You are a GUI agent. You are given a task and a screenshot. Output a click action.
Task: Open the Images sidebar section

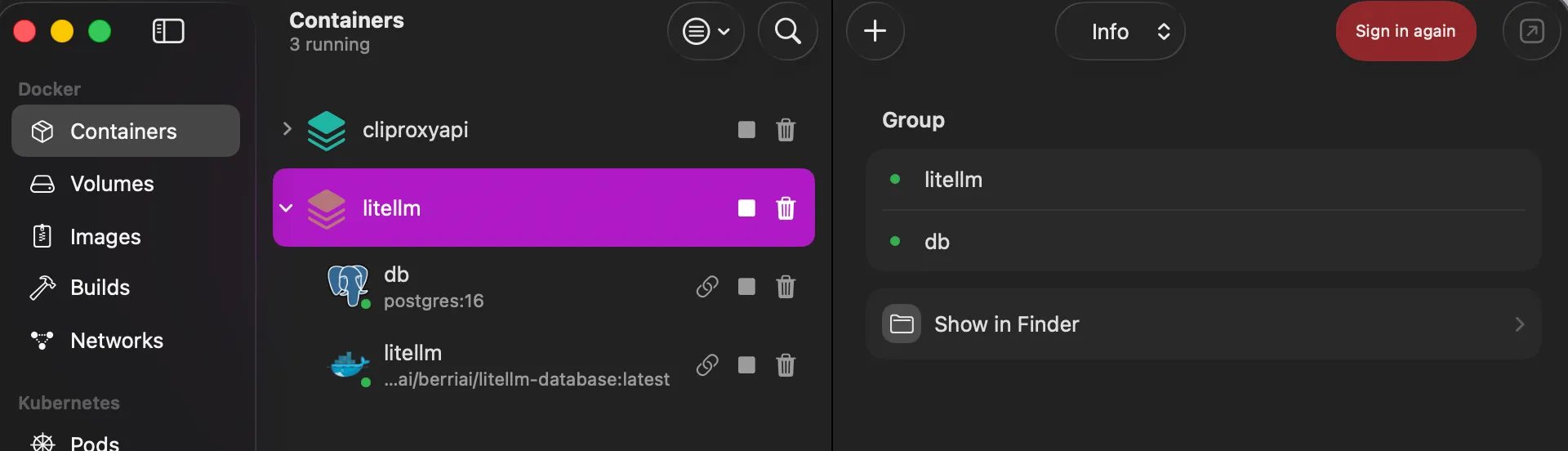[126, 236]
